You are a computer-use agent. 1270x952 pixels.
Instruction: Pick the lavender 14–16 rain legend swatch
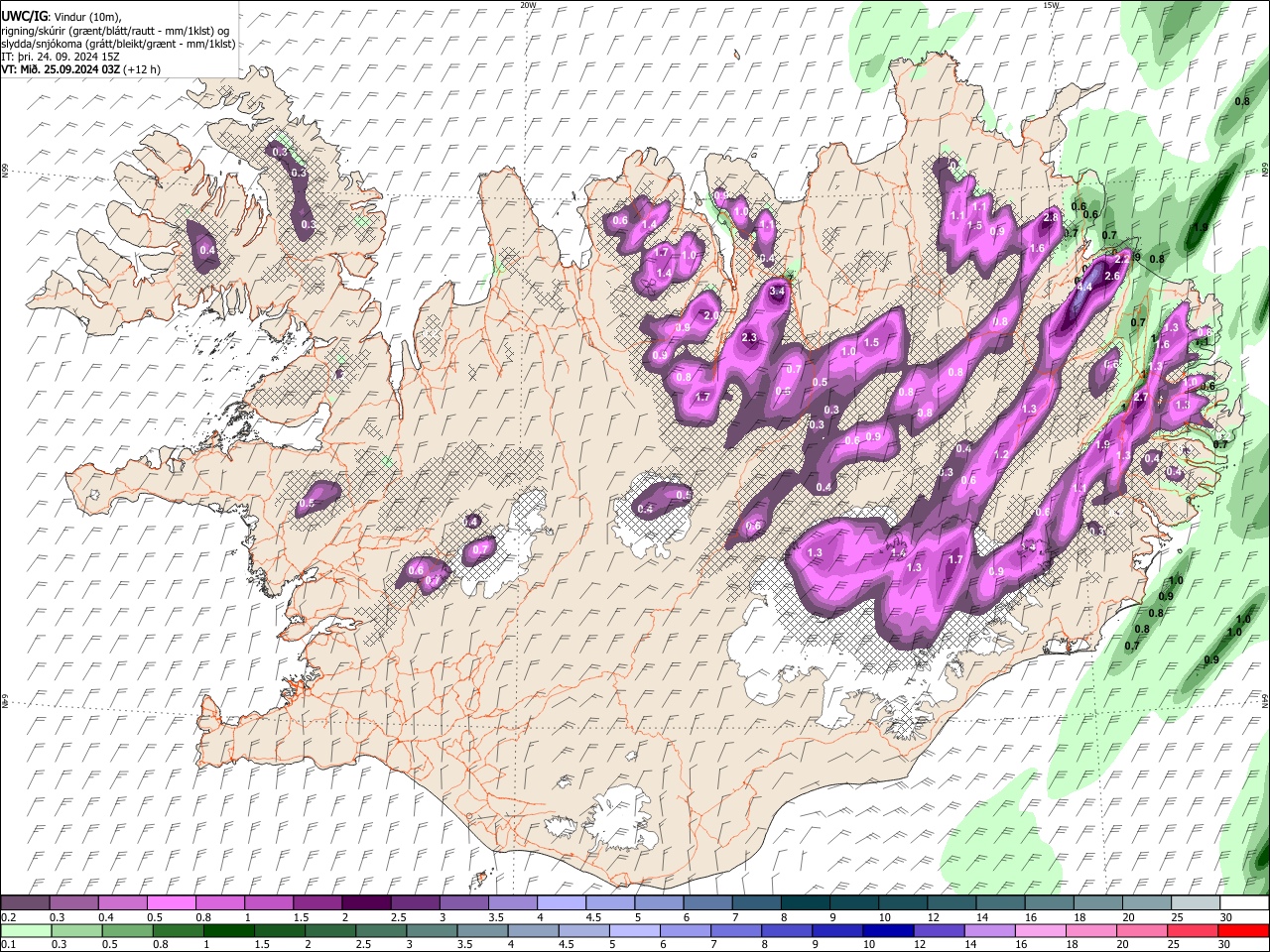pyautogui.click(x=989, y=931)
